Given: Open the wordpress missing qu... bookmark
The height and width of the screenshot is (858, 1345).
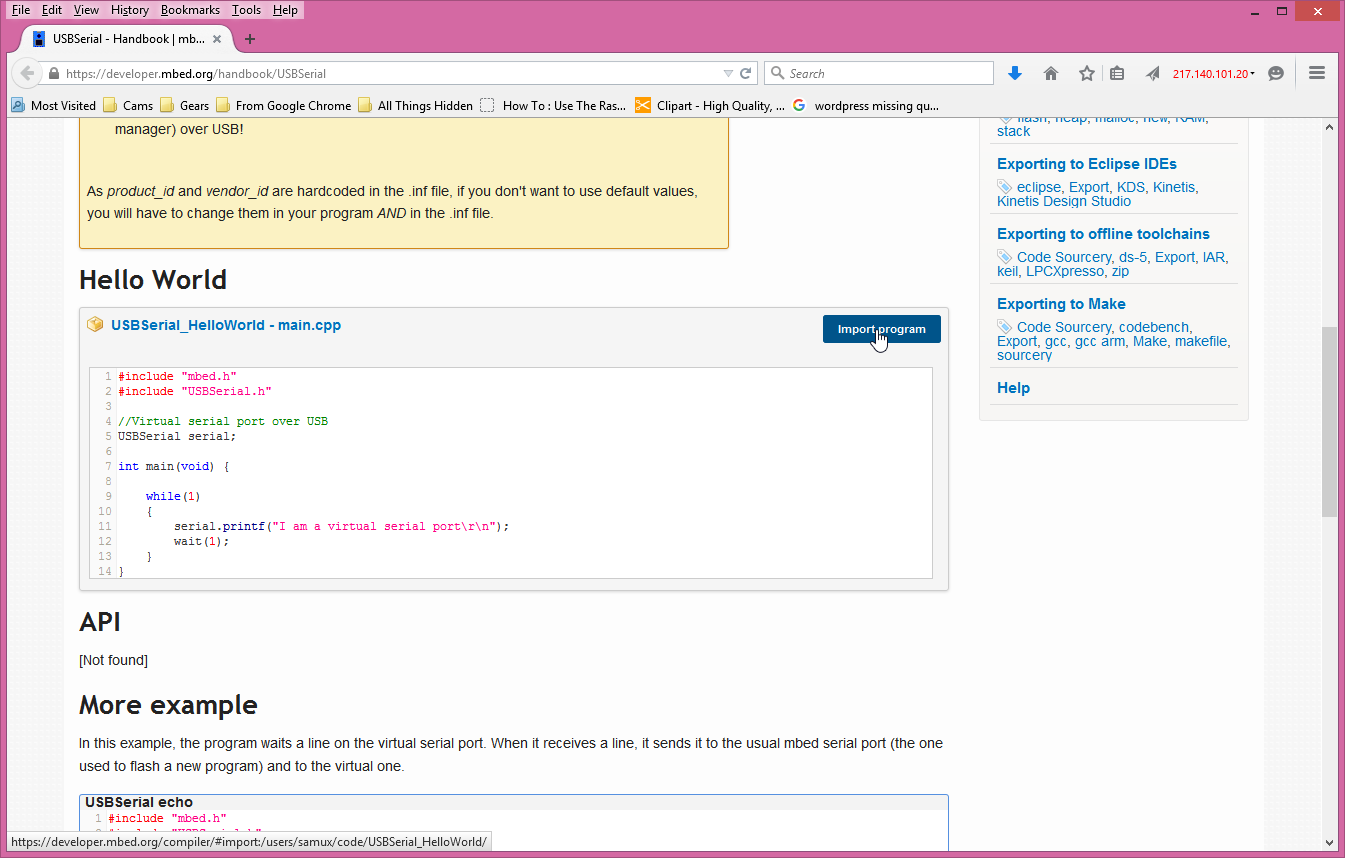Looking at the screenshot, I should coord(866,105).
